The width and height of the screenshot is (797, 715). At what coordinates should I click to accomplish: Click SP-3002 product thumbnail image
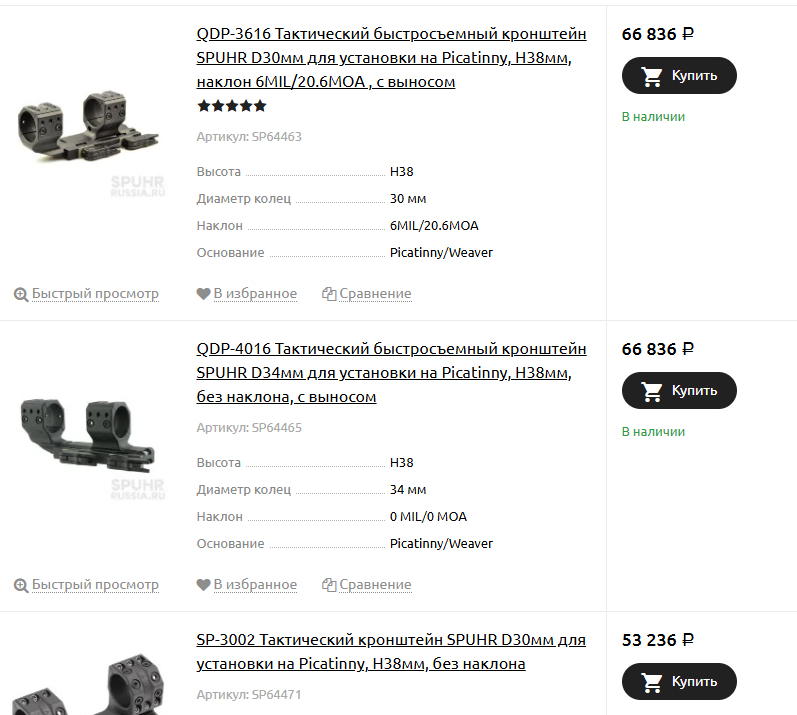tap(89, 683)
